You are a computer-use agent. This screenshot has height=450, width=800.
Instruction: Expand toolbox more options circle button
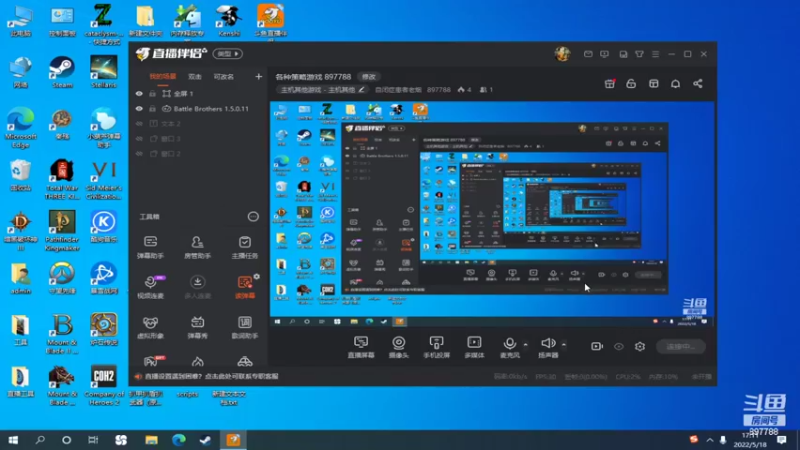[x=253, y=217]
